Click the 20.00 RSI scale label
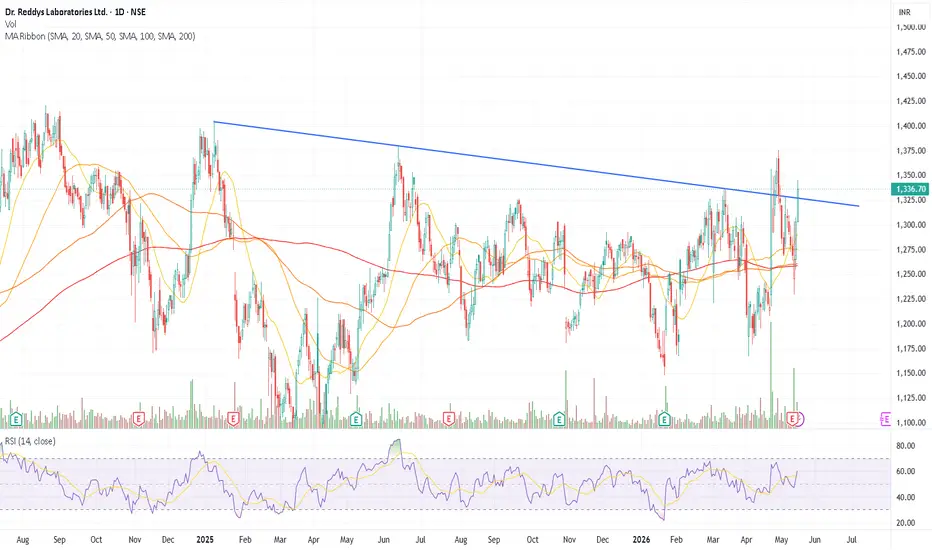This screenshot has width=932, height=550. 905,523
